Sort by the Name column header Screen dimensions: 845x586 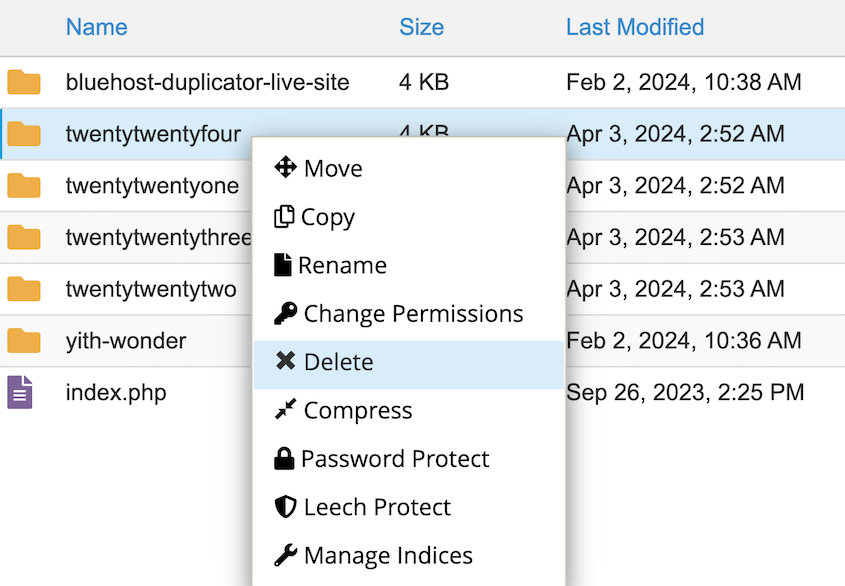(96, 27)
